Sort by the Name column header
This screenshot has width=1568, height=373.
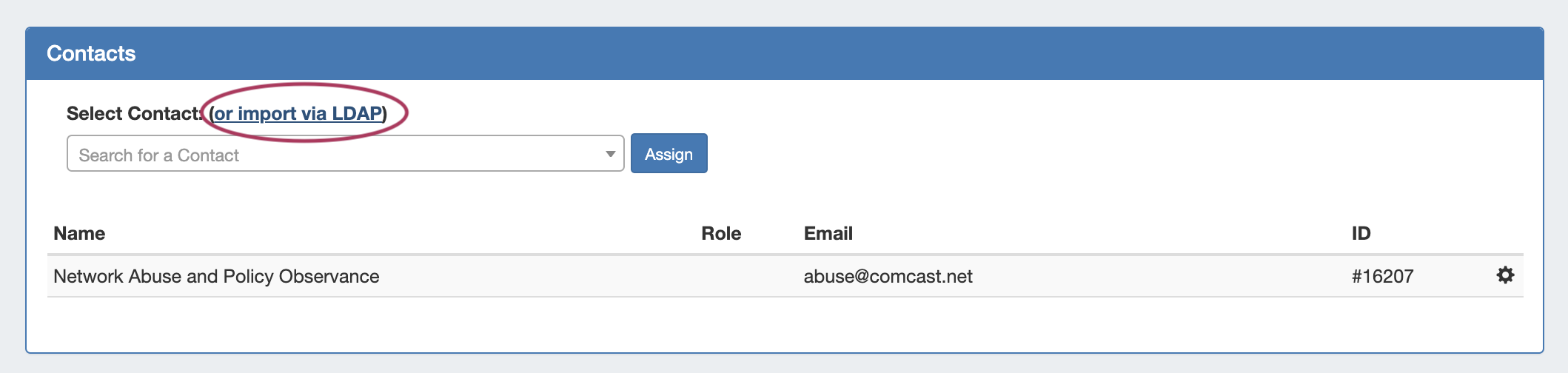79,233
